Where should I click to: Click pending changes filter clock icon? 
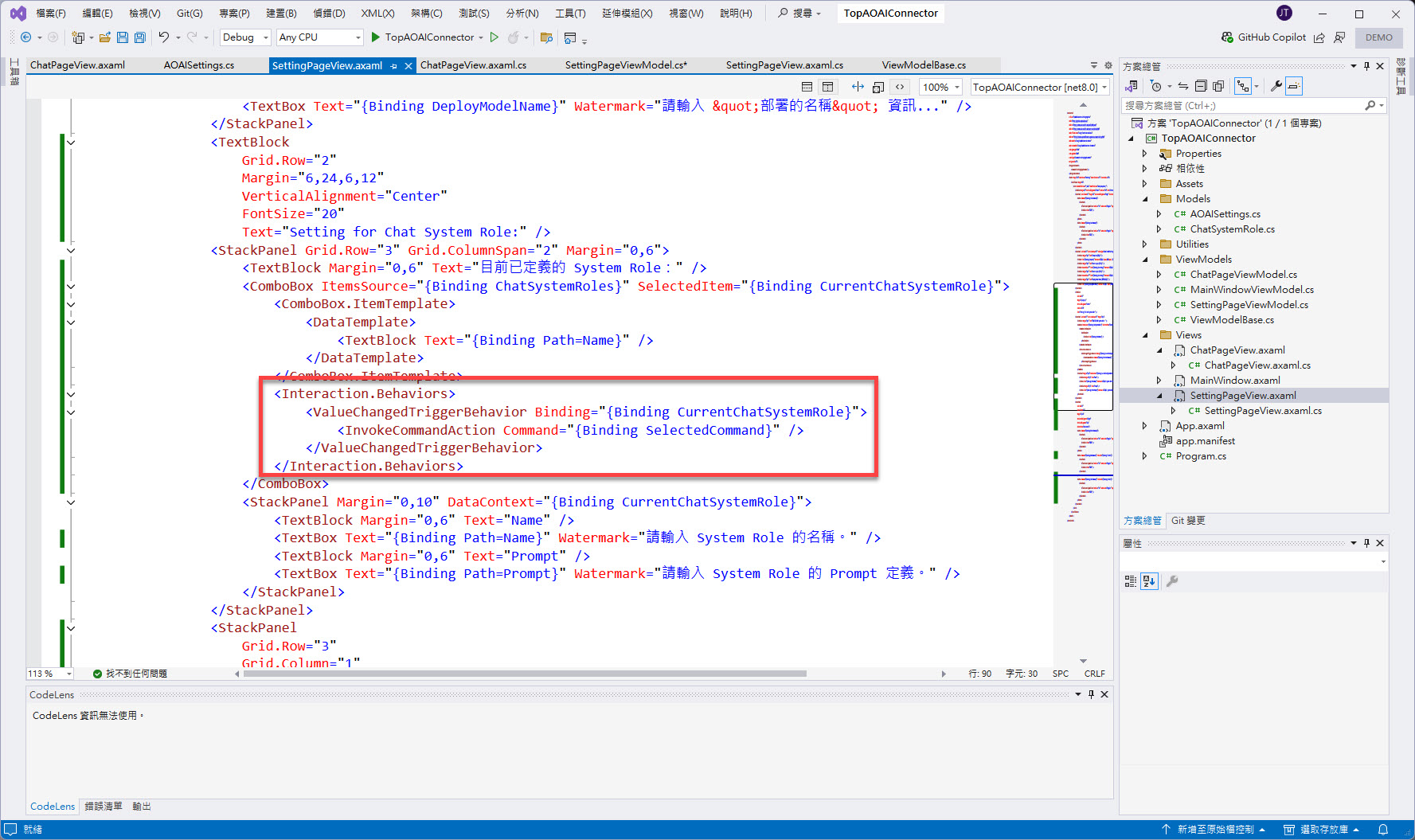tap(1156, 86)
